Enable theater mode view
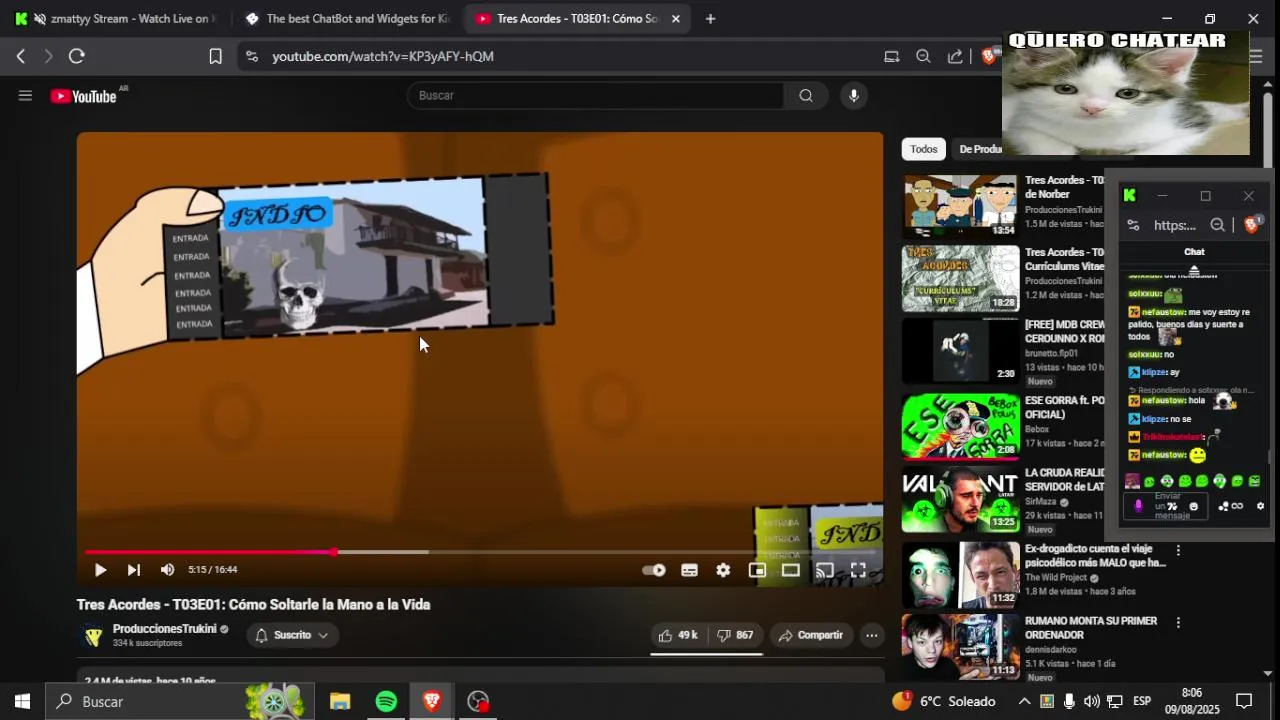Viewport: 1280px width, 720px height. (791, 570)
